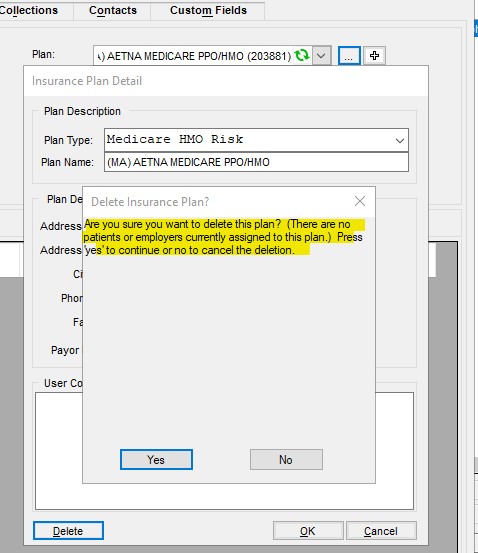Choose No to cancel the deletion
The image size is (478, 553).
pyautogui.click(x=286, y=460)
